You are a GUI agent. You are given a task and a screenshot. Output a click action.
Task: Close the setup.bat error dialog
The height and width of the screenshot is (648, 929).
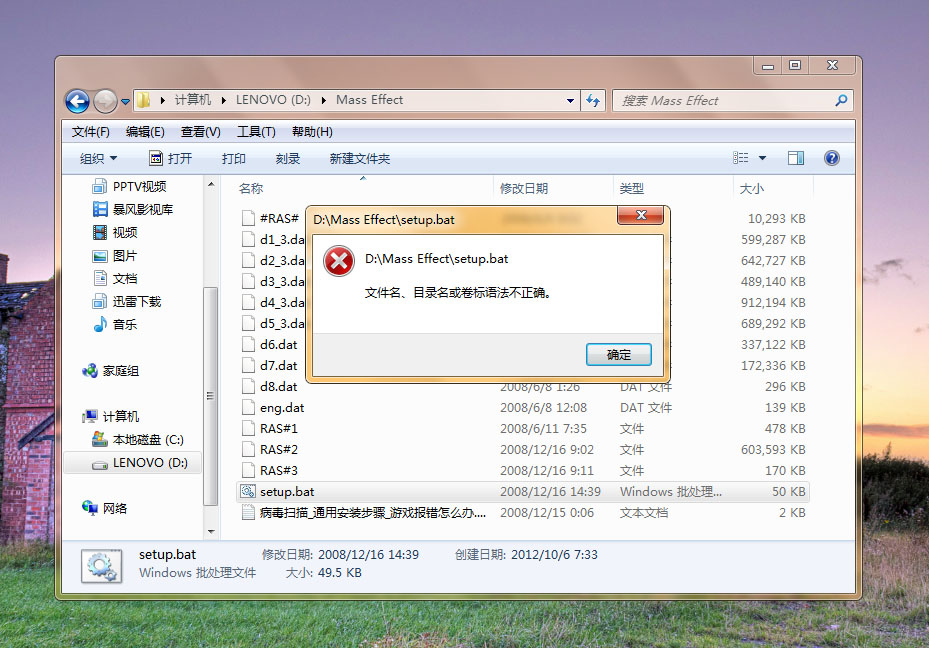640,215
